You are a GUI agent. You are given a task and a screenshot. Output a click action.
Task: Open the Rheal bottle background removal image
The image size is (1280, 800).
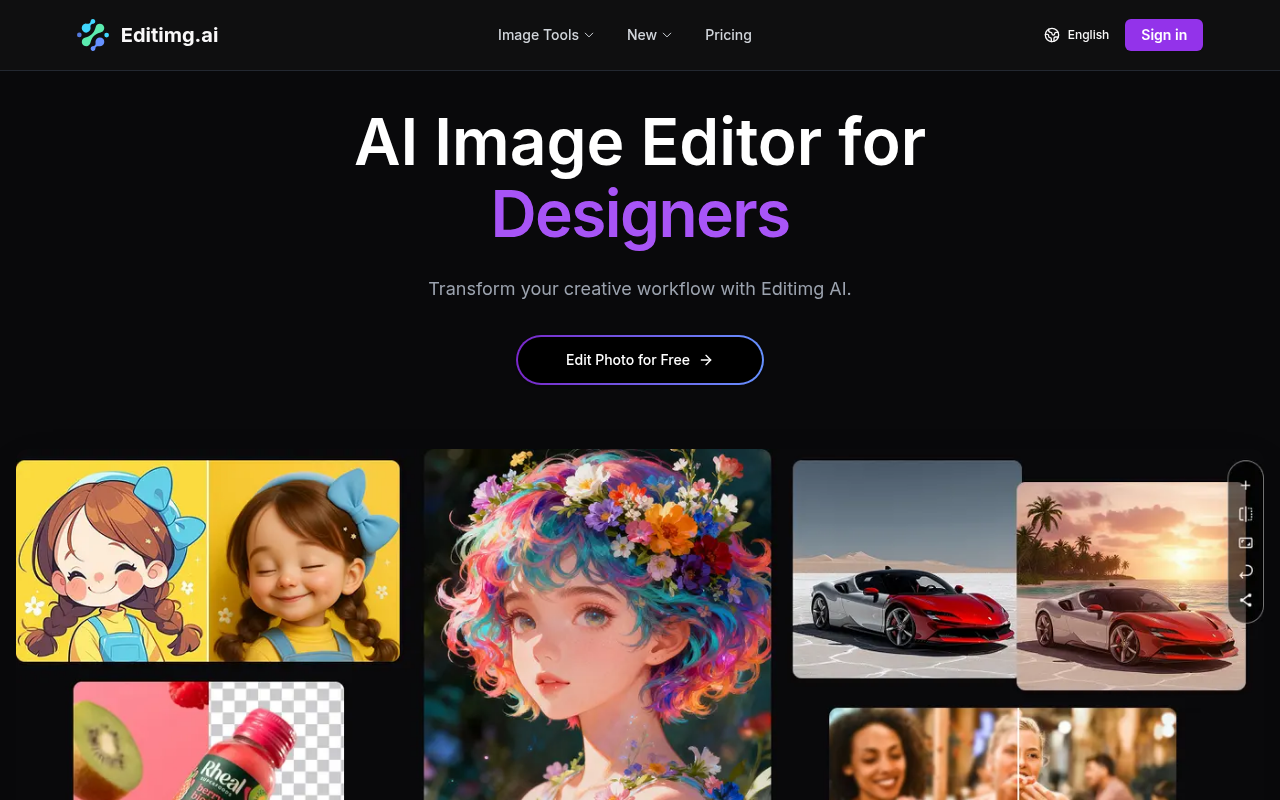coord(208,741)
